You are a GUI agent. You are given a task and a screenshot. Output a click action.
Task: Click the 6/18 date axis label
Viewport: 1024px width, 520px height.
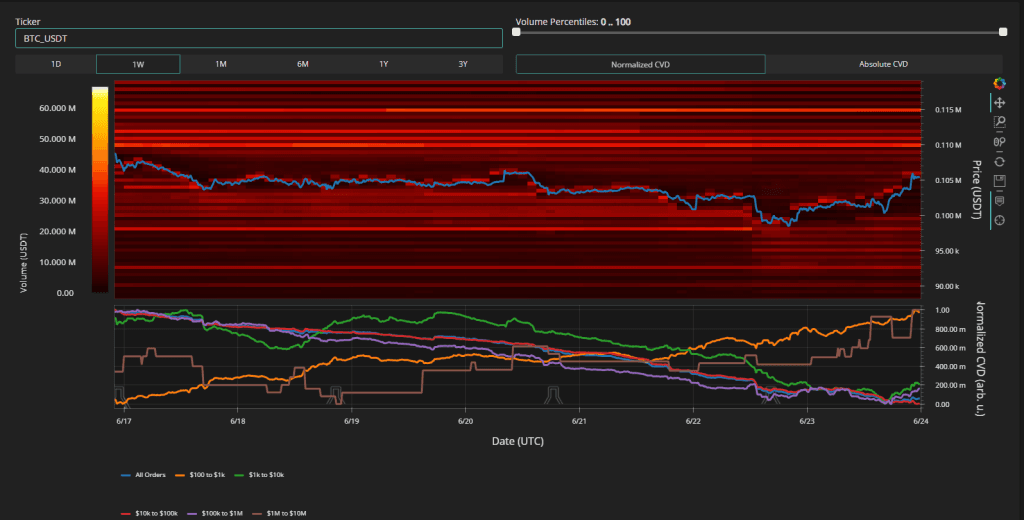238,421
